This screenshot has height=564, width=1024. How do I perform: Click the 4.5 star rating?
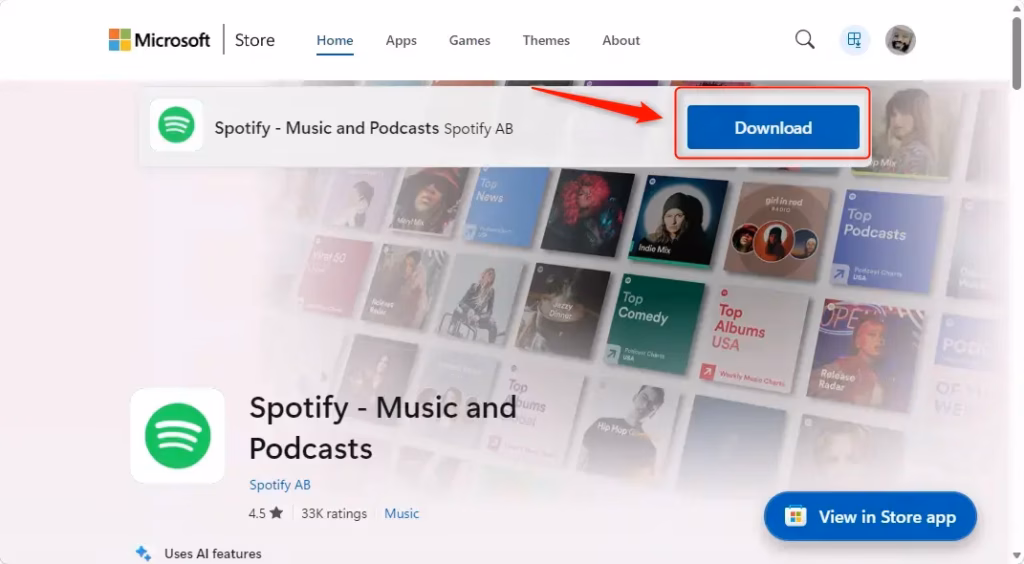click(266, 513)
